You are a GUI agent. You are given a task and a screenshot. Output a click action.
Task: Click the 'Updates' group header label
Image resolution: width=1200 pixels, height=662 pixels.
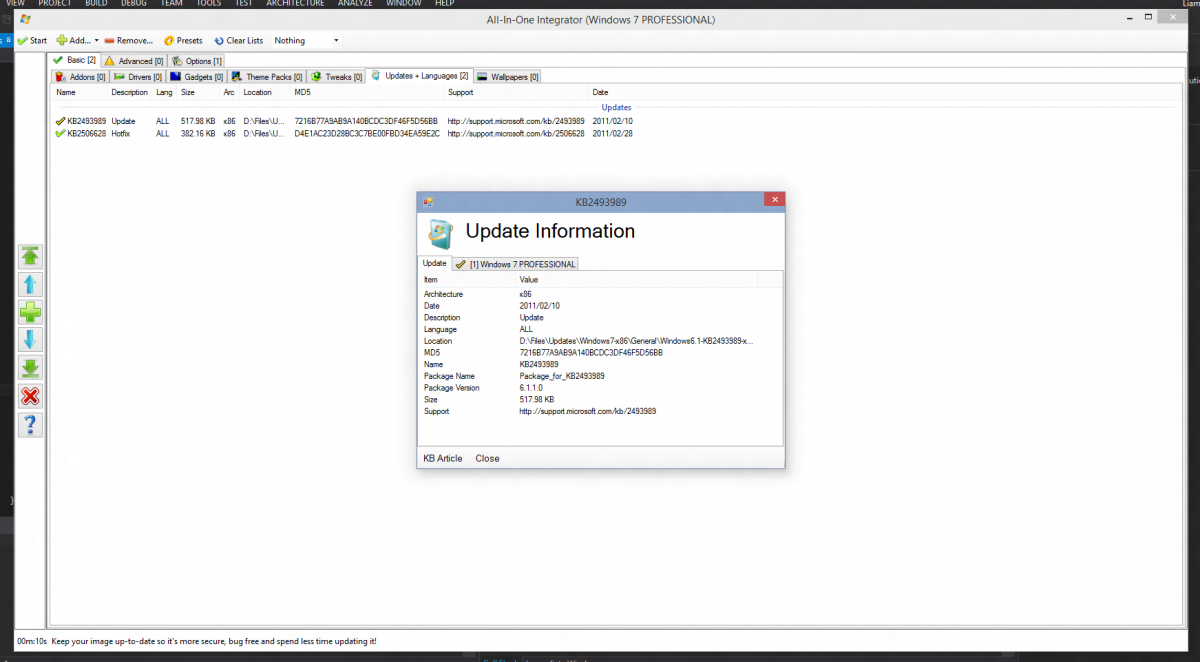616,107
